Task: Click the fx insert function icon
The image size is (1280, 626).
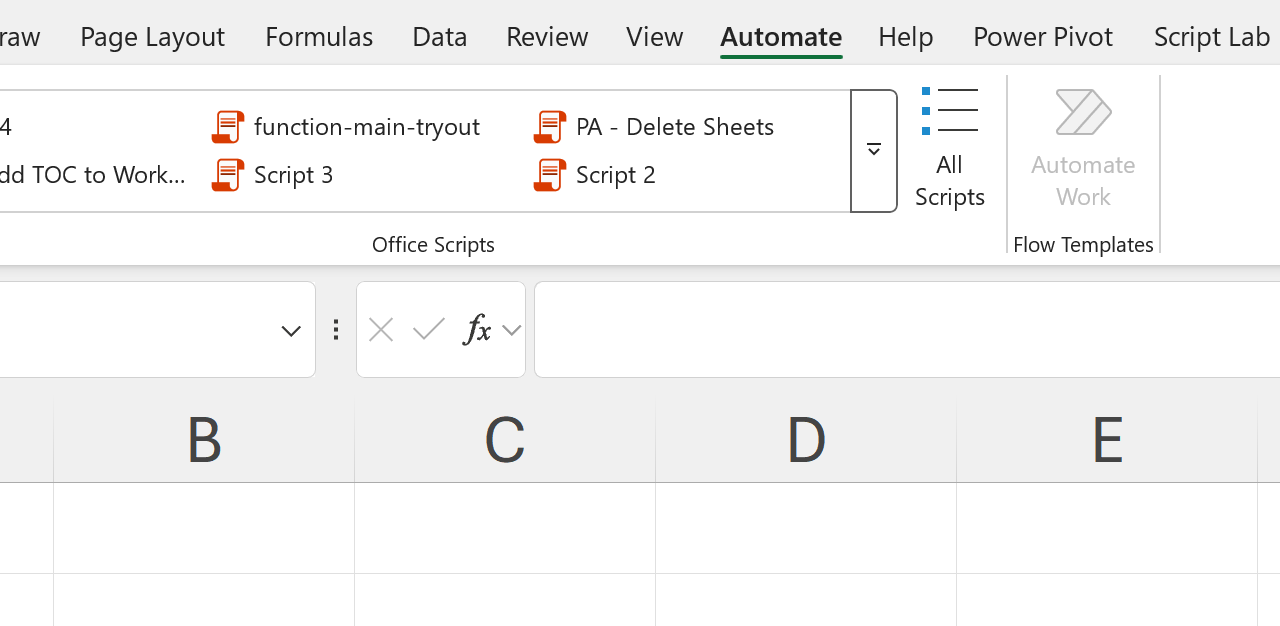Action: [477, 330]
